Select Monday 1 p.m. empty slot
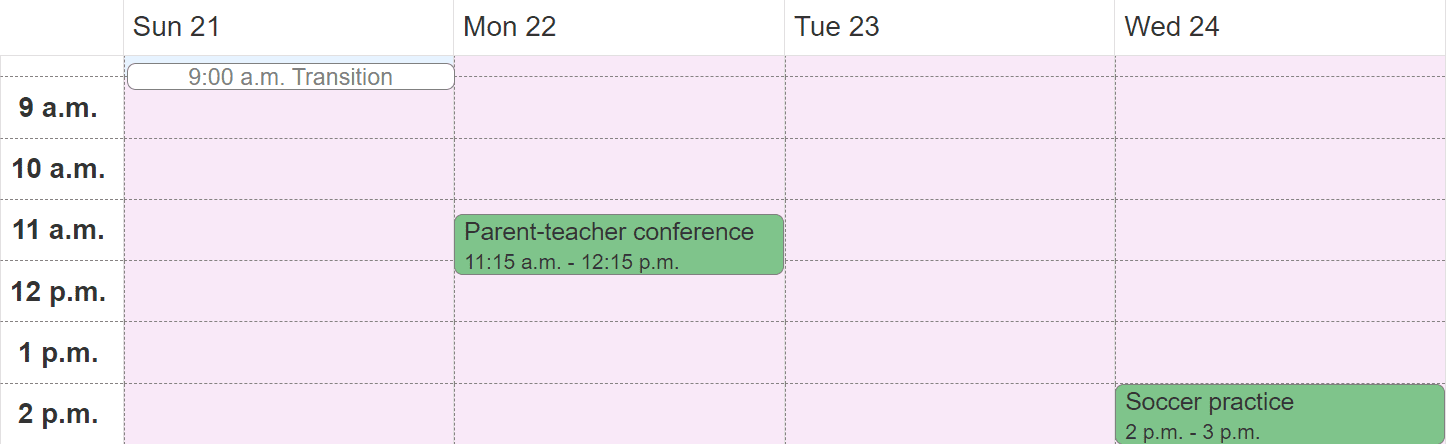Screen dimensions: 1446x444 coord(619,353)
